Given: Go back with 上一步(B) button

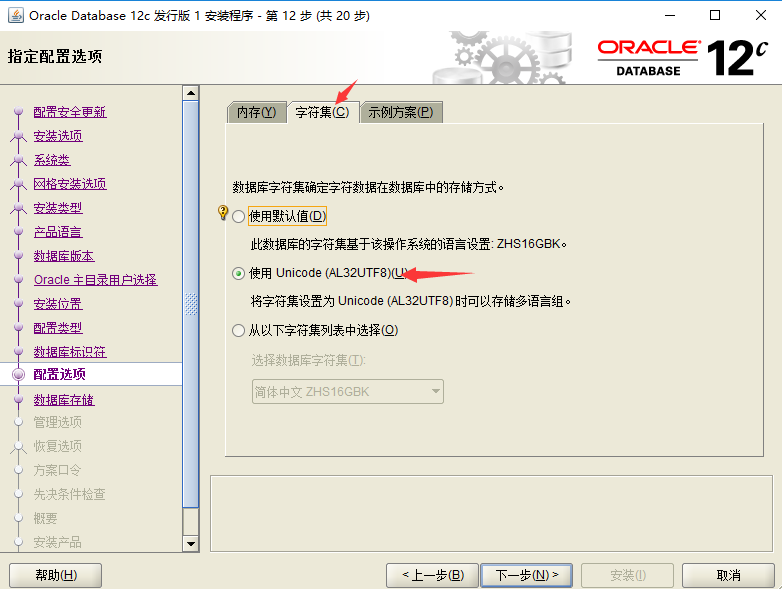Looking at the screenshot, I should (432, 576).
